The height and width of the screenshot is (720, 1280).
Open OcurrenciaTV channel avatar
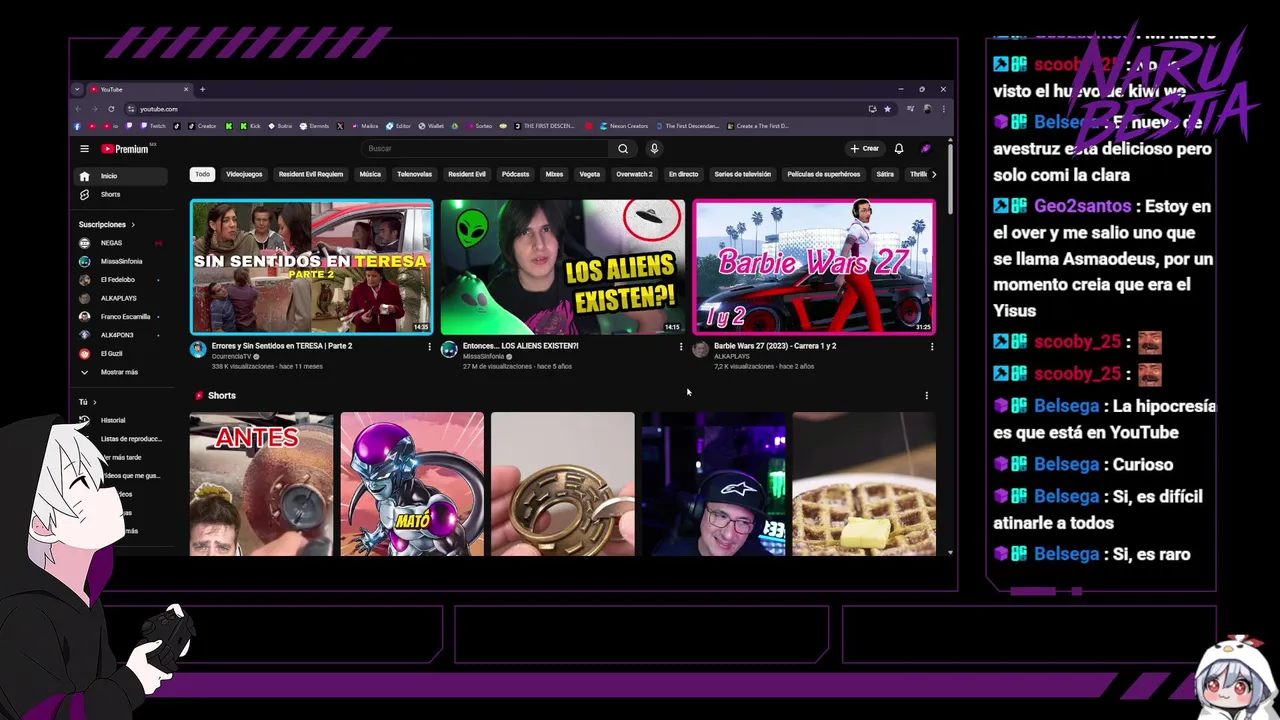(198, 349)
